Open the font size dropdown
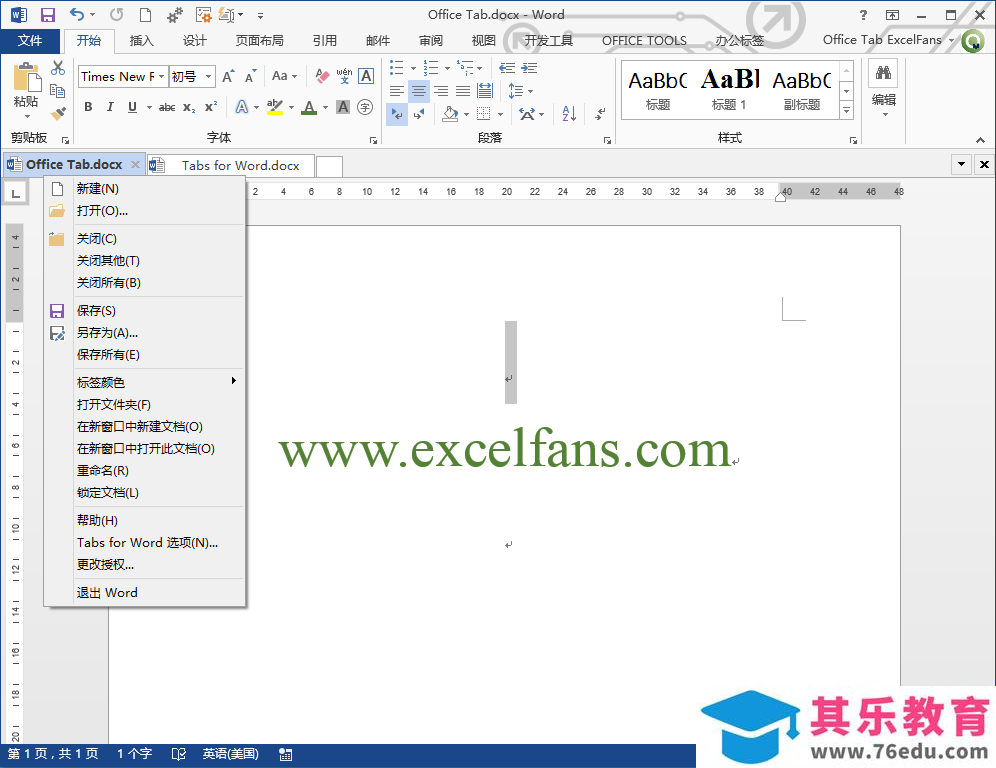 pyautogui.click(x=208, y=76)
